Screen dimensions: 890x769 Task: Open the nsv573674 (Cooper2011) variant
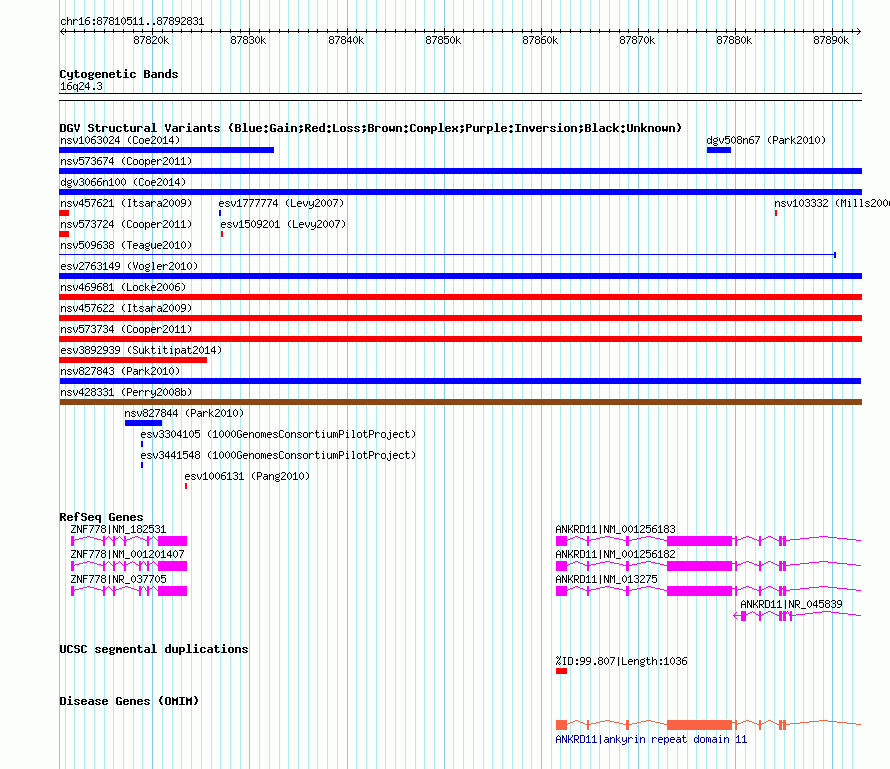126,161
